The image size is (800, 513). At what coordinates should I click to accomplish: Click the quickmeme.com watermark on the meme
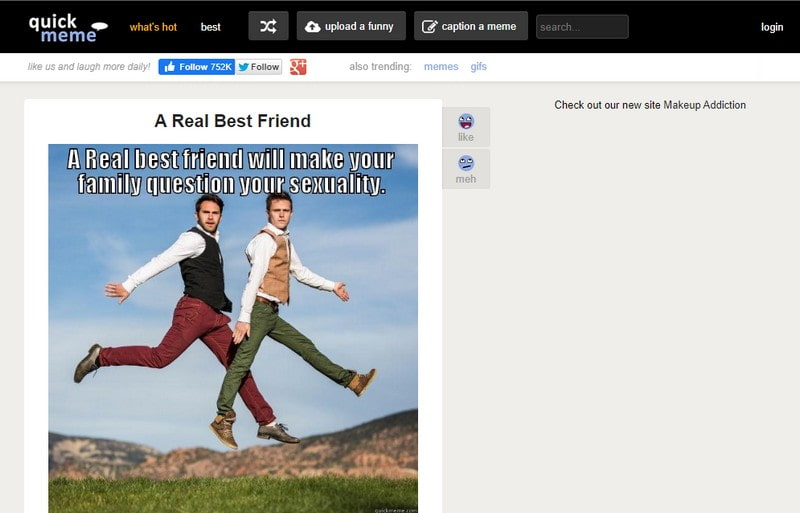(x=394, y=509)
